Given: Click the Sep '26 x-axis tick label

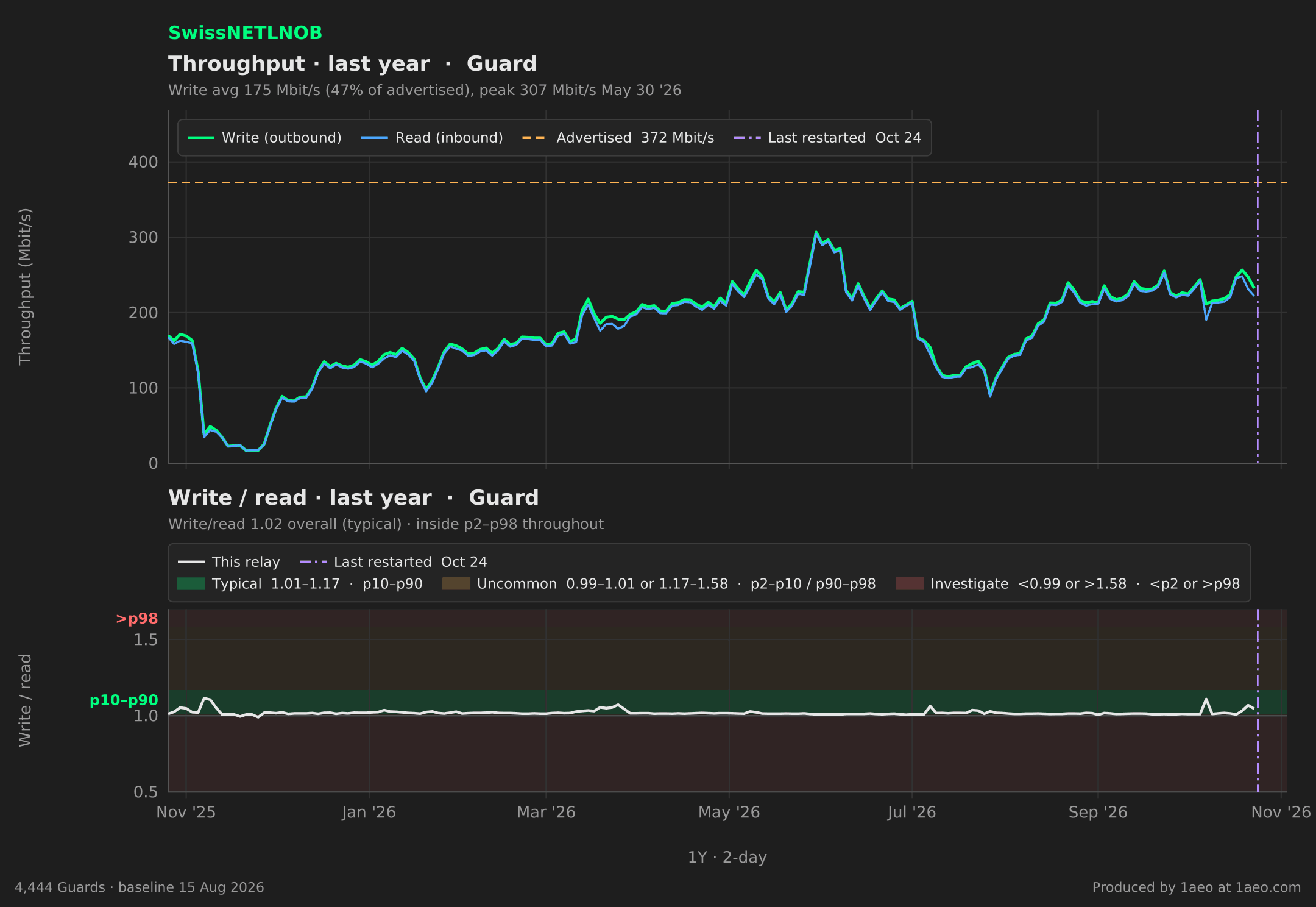Looking at the screenshot, I should [1098, 813].
